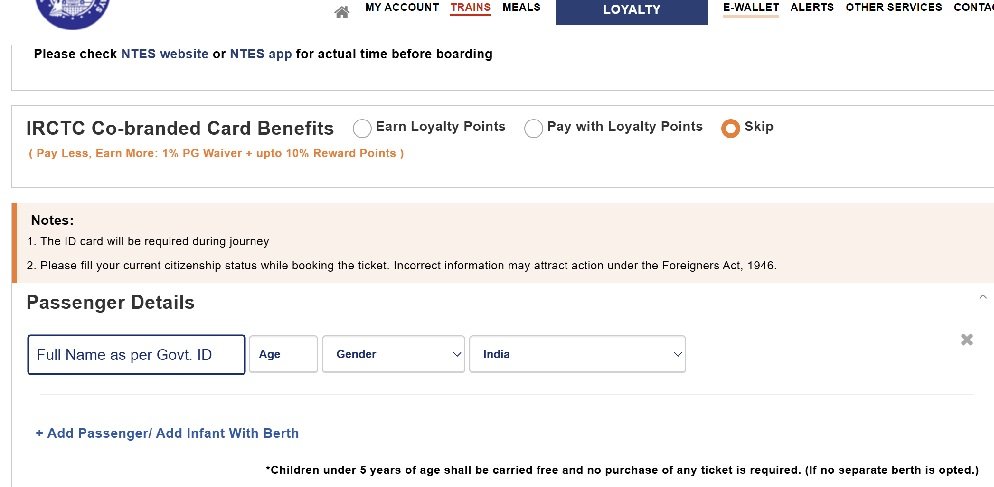
Task: Open the India nationality dropdown
Action: (x=577, y=354)
